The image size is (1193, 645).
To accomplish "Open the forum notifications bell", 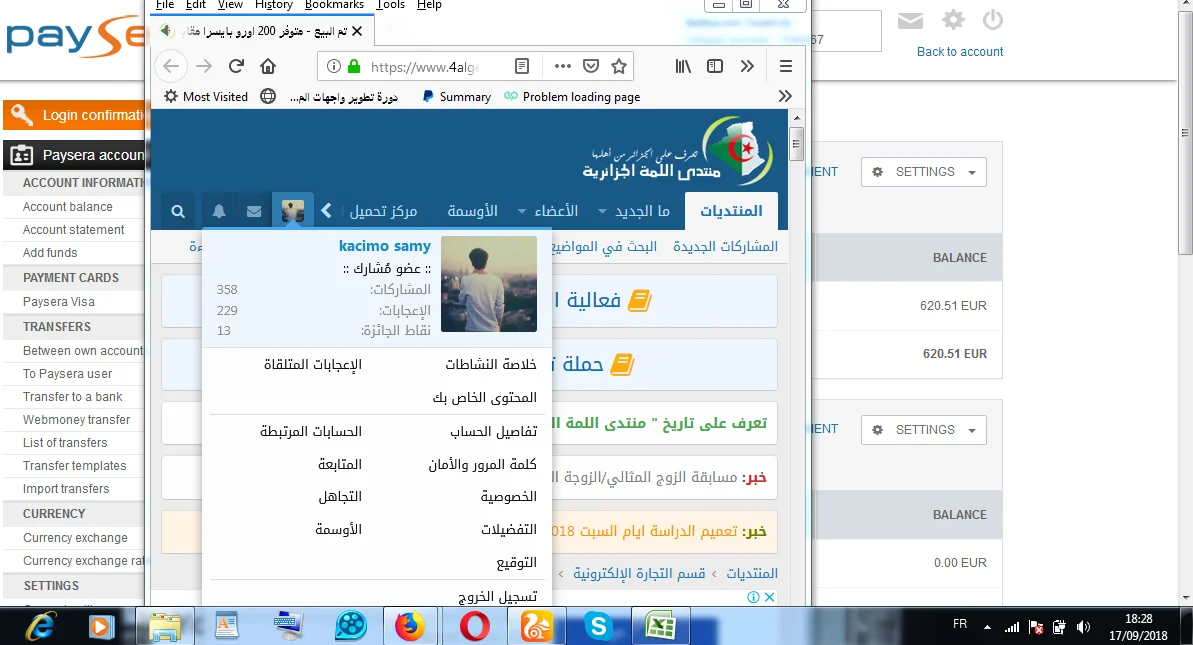I will coord(219,212).
